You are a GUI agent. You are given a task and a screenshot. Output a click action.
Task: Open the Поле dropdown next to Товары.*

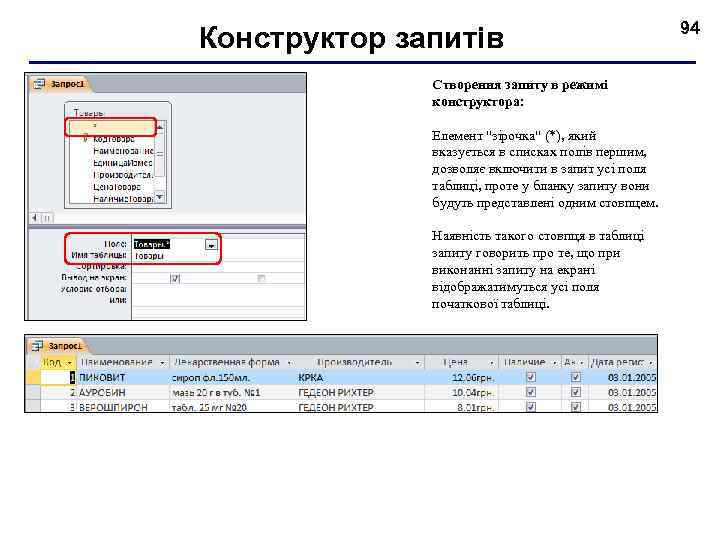(x=211, y=245)
